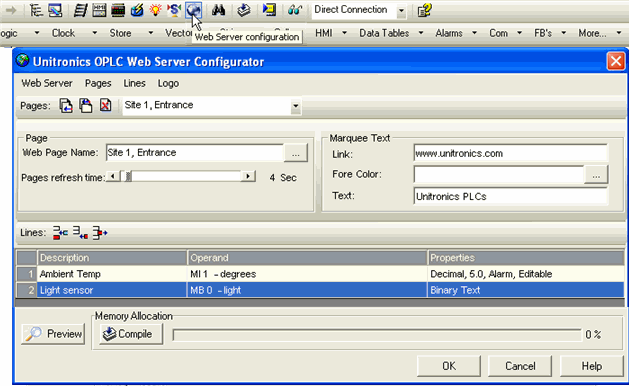629x386 pixels.
Task: Open Fore Color picker ellipsis button
Action: click(x=596, y=175)
